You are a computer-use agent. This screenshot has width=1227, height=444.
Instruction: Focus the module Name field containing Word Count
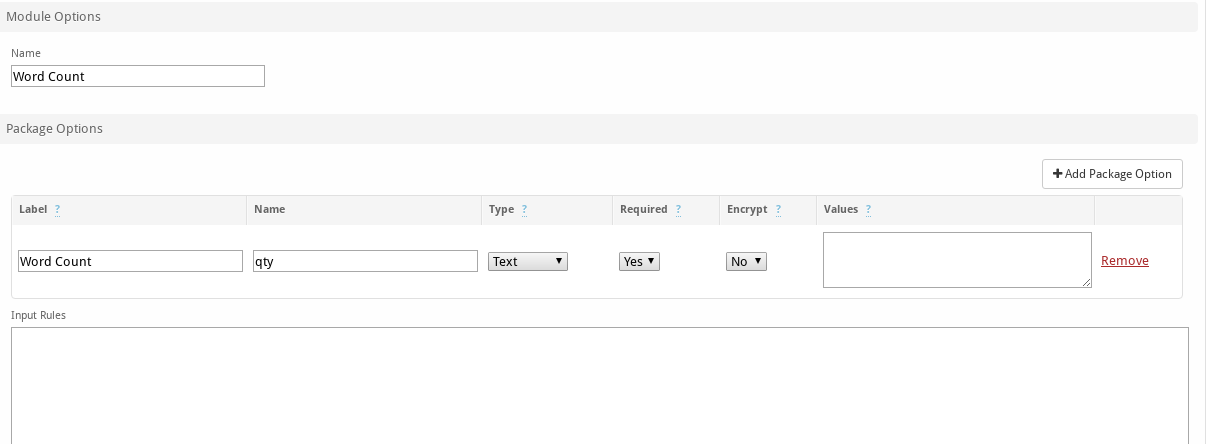click(138, 76)
